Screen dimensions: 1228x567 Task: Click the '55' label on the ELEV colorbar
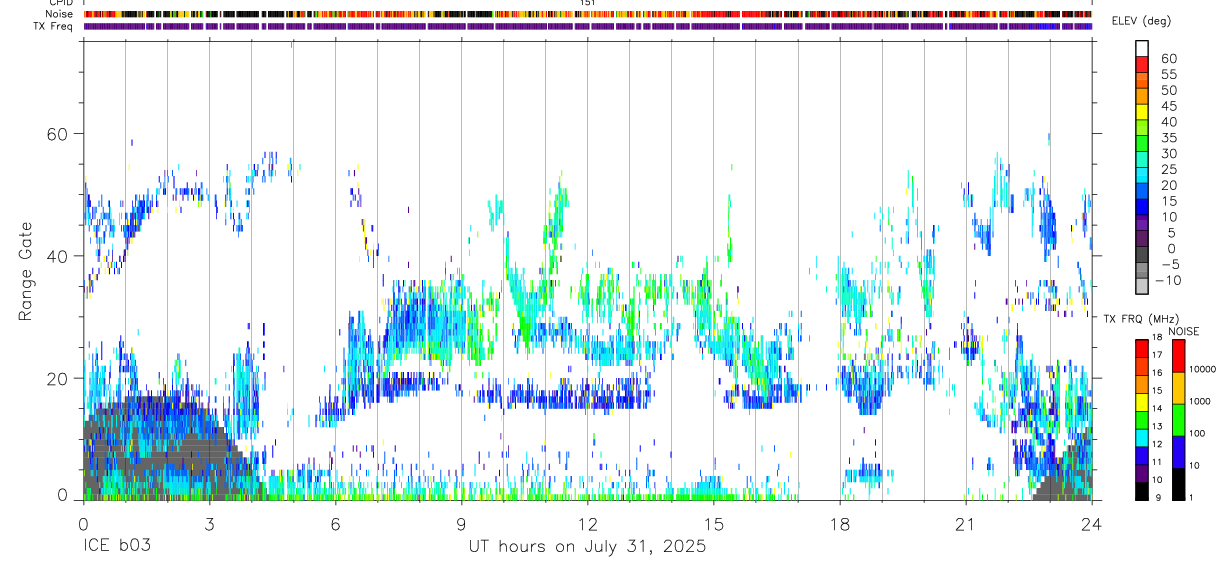(1168, 74)
